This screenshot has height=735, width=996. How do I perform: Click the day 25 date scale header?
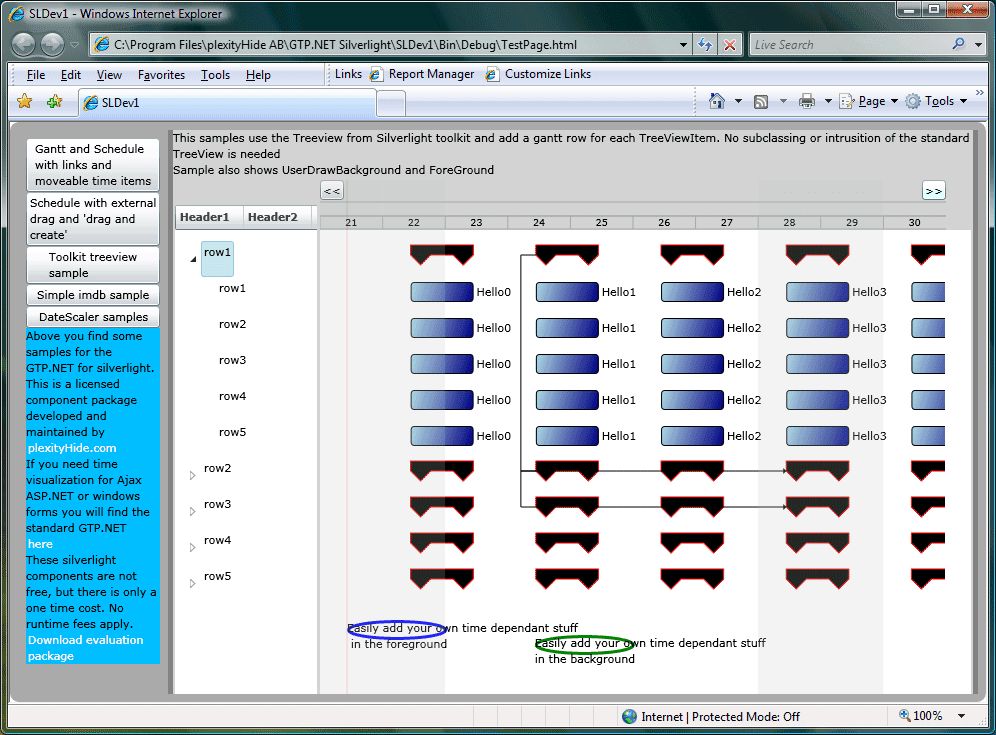tap(602, 222)
